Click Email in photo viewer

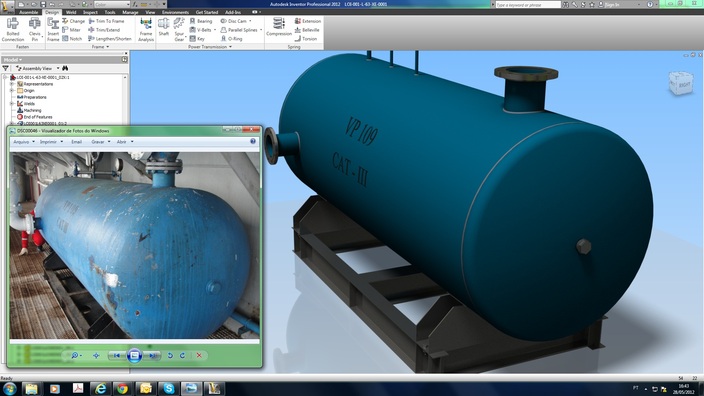(x=76, y=142)
